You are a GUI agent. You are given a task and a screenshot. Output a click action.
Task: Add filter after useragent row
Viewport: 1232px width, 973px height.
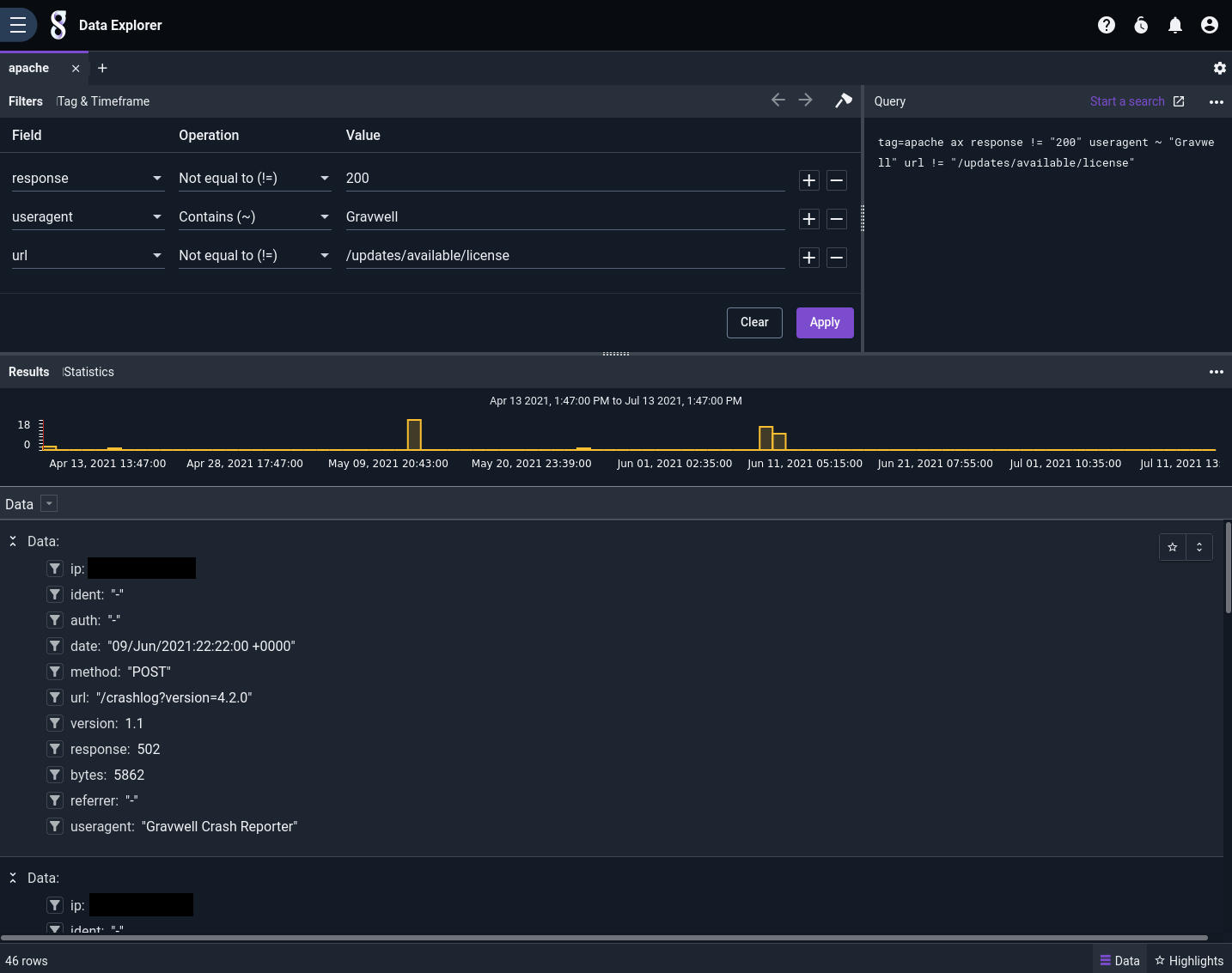pyautogui.click(x=809, y=219)
